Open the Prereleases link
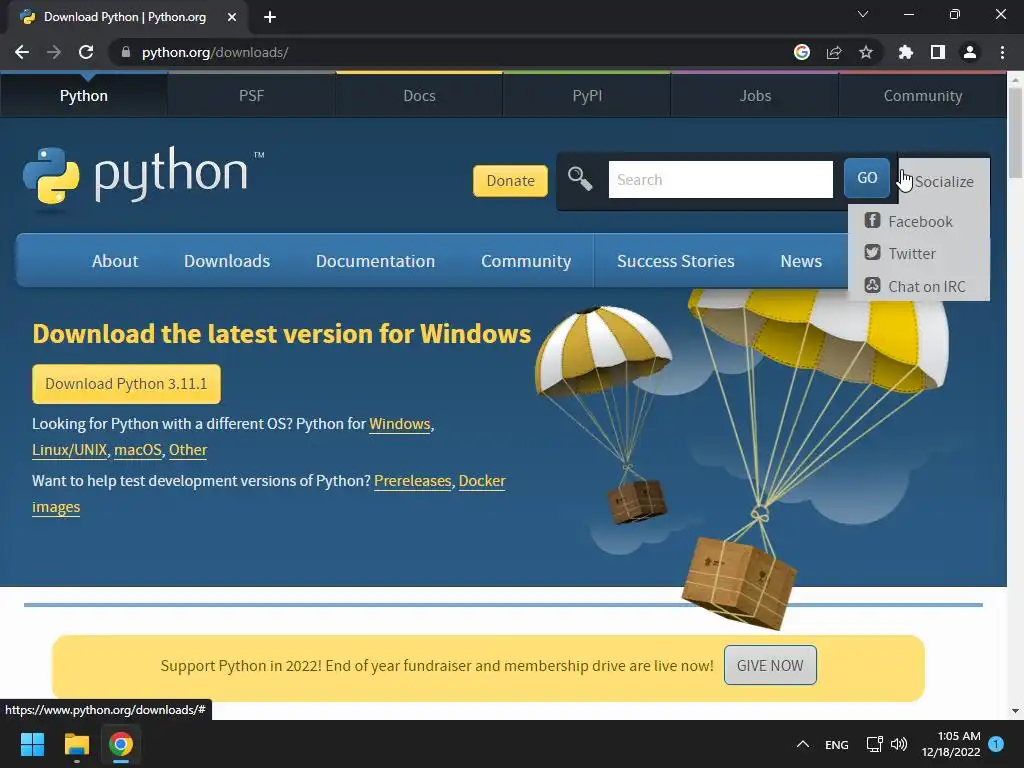Screen dimensions: 1024x768 click(x=413, y=481)
